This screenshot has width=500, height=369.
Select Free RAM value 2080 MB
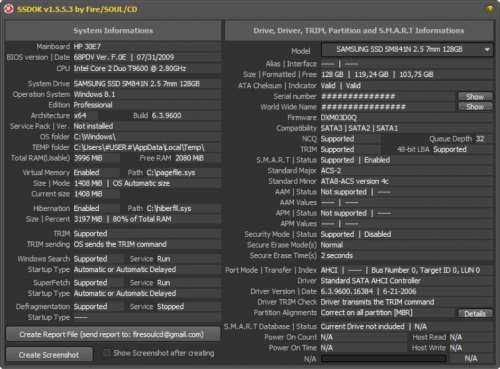click(x=189, y=158)
